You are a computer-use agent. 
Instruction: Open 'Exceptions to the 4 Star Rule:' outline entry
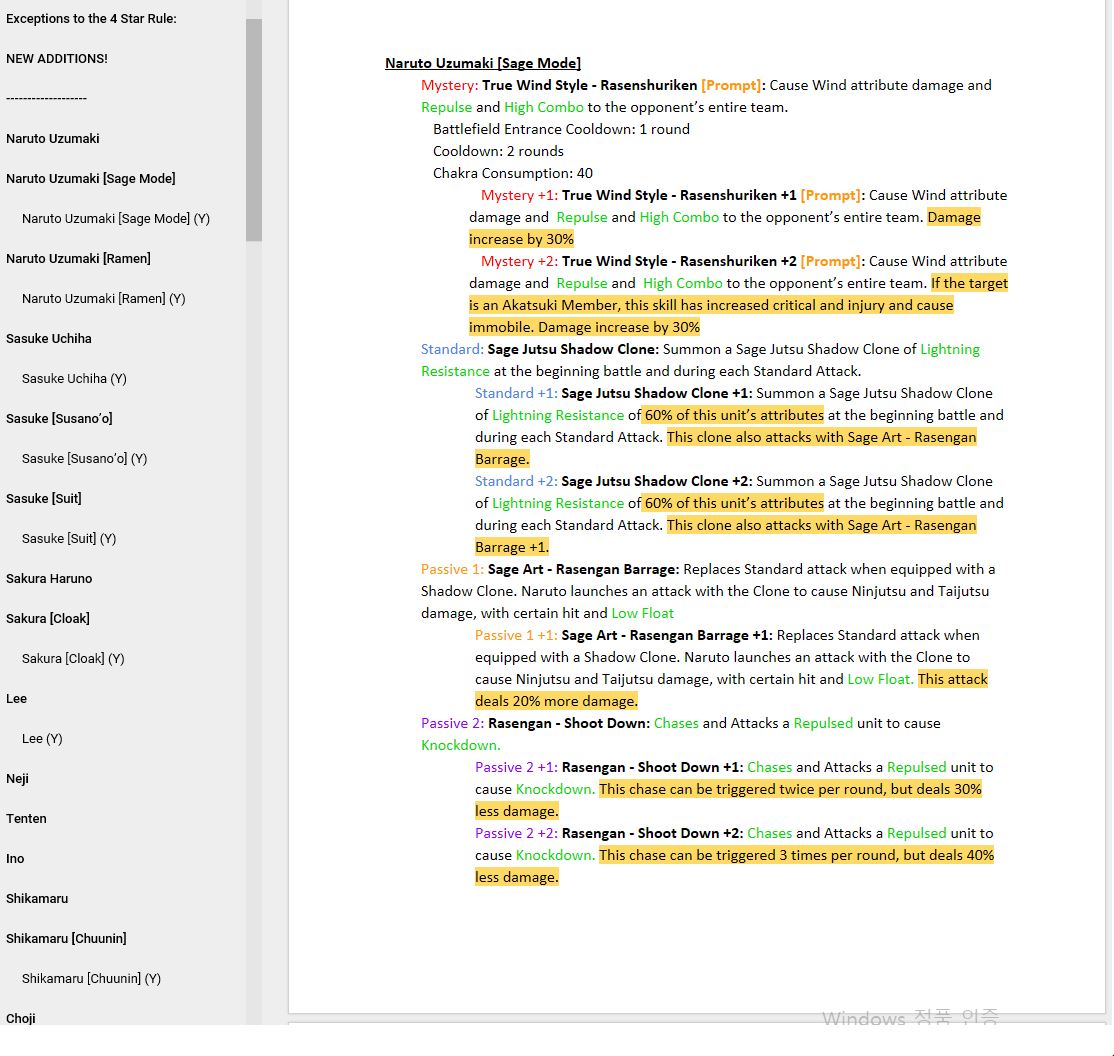point(91,18)
